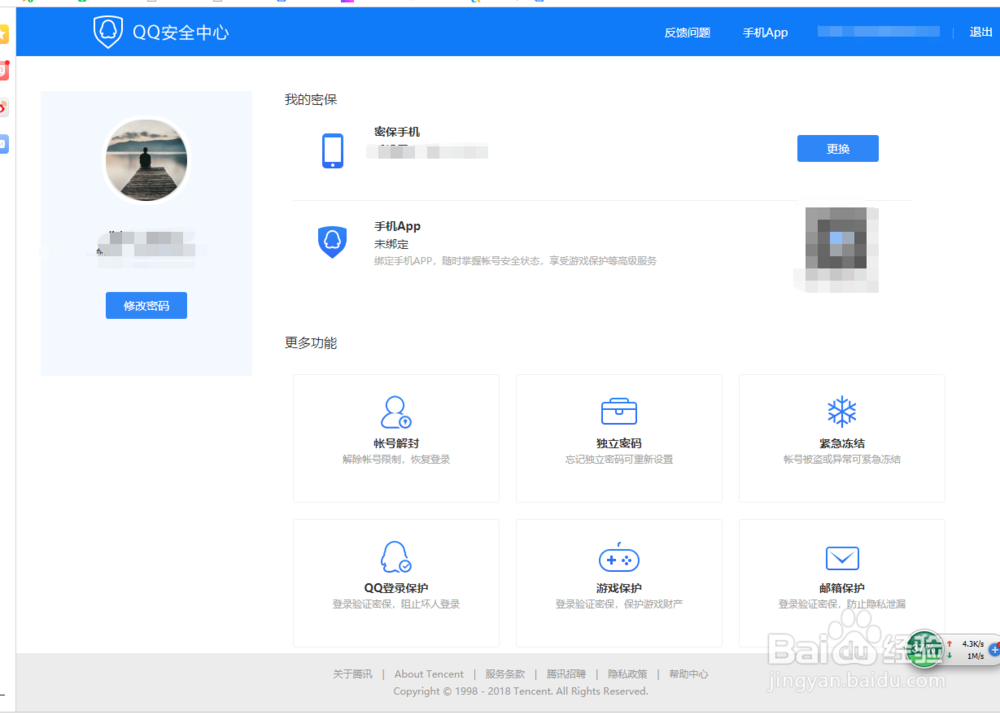Open 邮箱保护 envelope icon
The width and height of the screenshot is (1000, 715).
(x=842, y=558)
